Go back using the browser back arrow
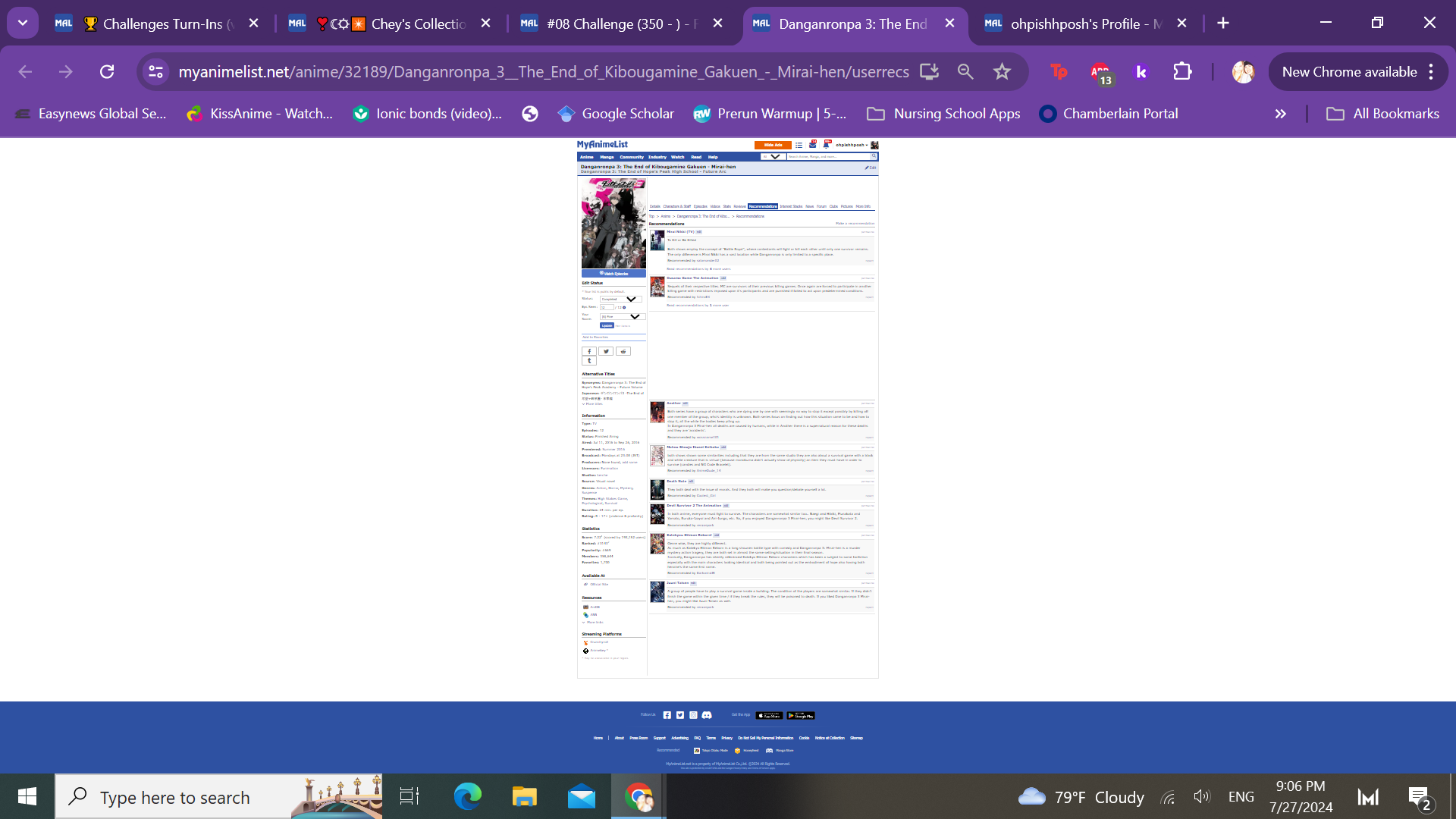The image size is (1456, 819). pos(25,71)
